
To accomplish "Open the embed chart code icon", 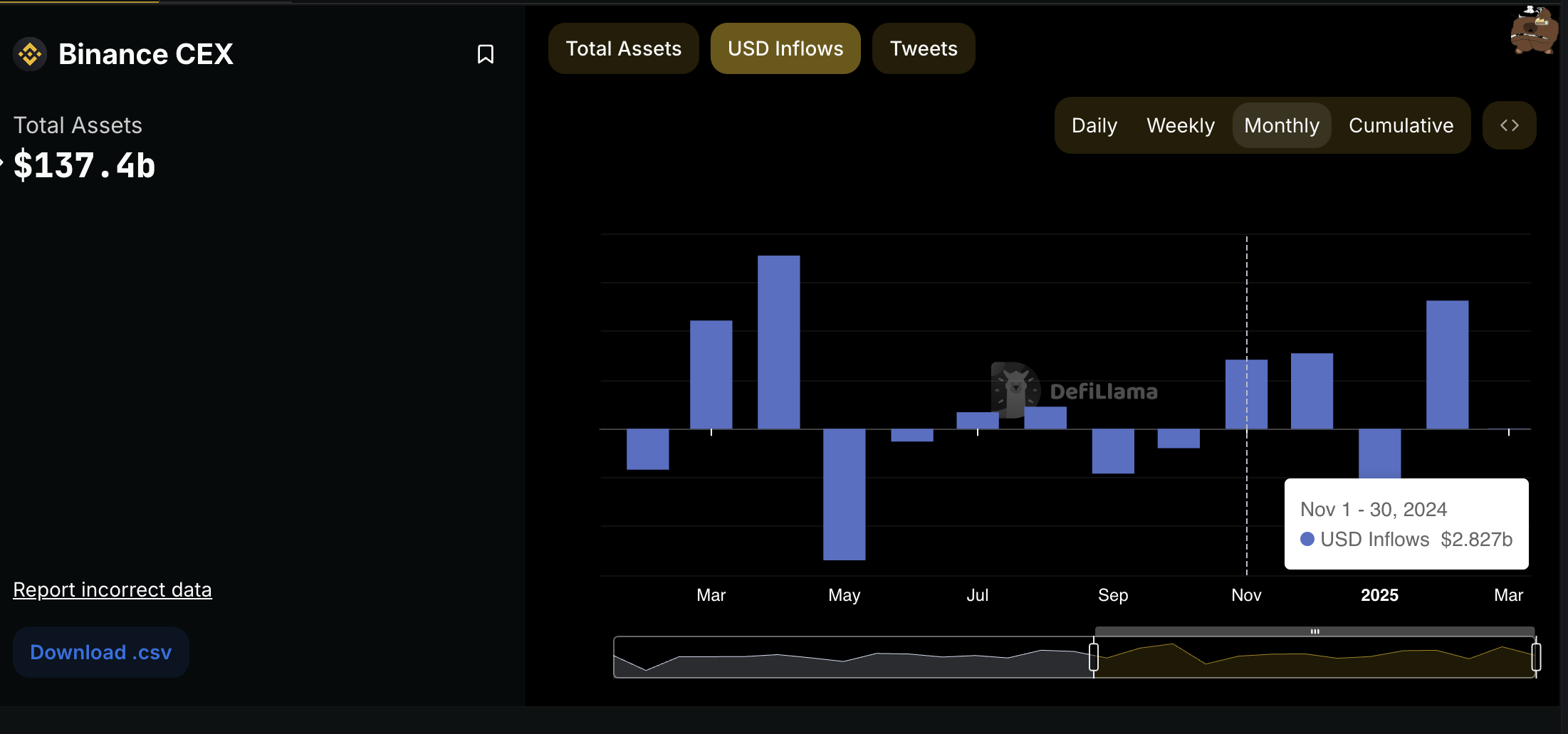I will click(x=1509, y=125).
